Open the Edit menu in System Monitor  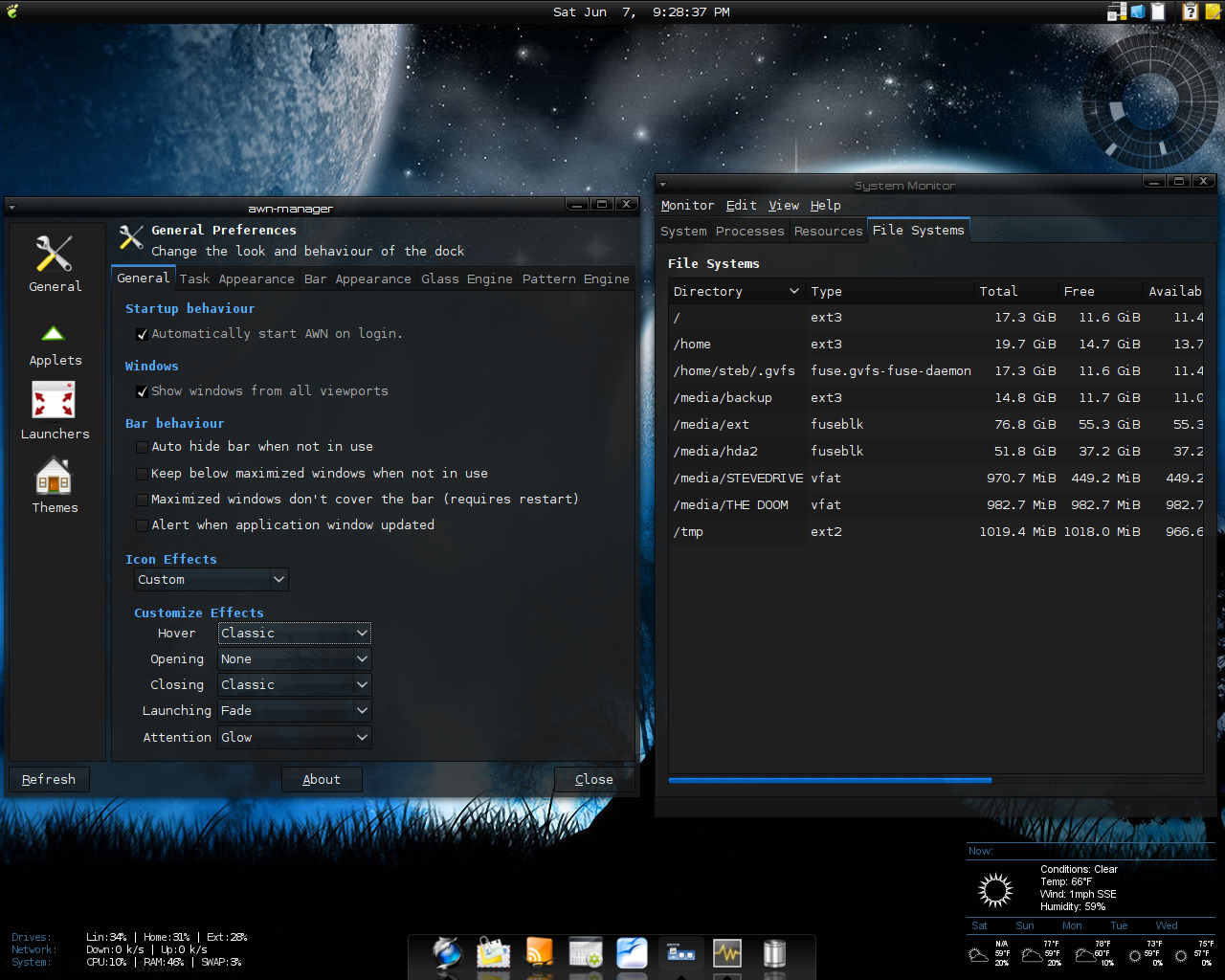click(x=741, y=206)
